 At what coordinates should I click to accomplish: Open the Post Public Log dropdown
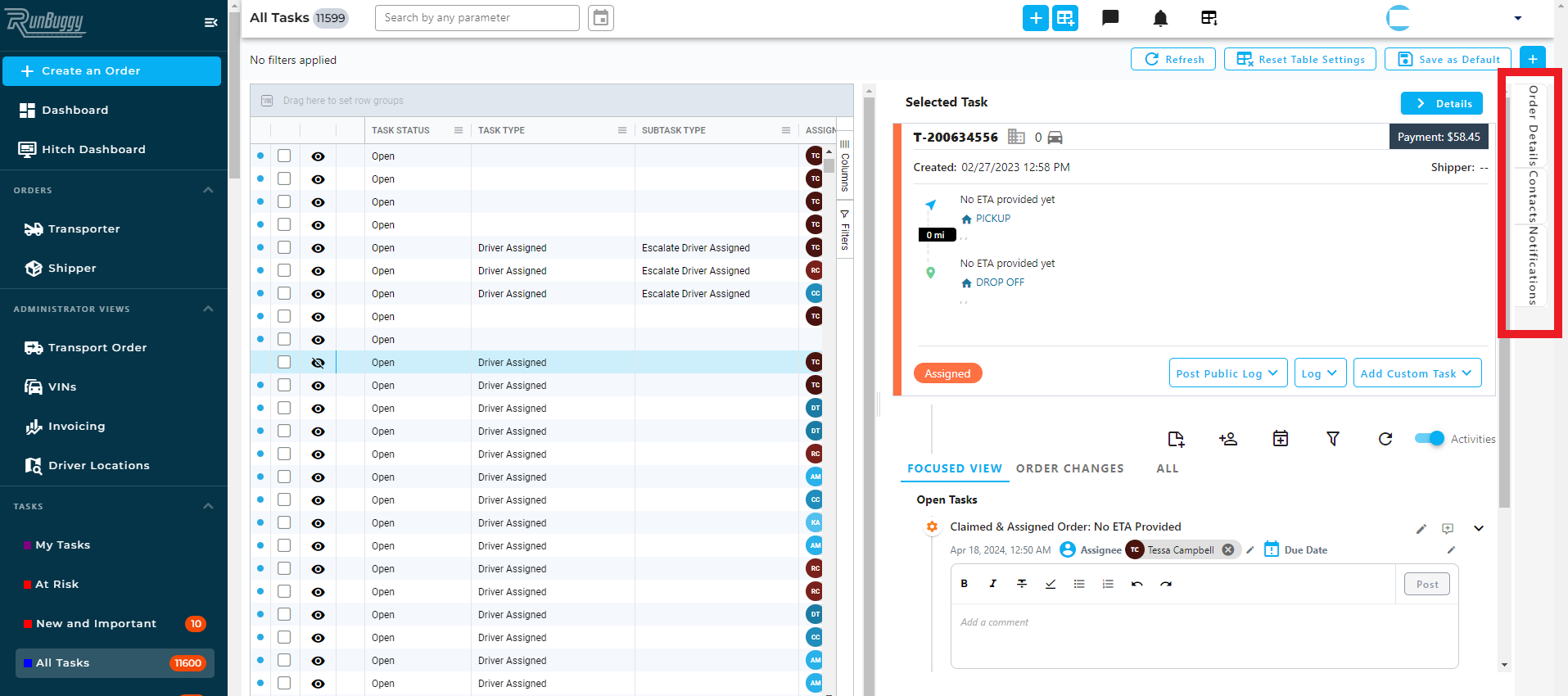pos(1228,373)
